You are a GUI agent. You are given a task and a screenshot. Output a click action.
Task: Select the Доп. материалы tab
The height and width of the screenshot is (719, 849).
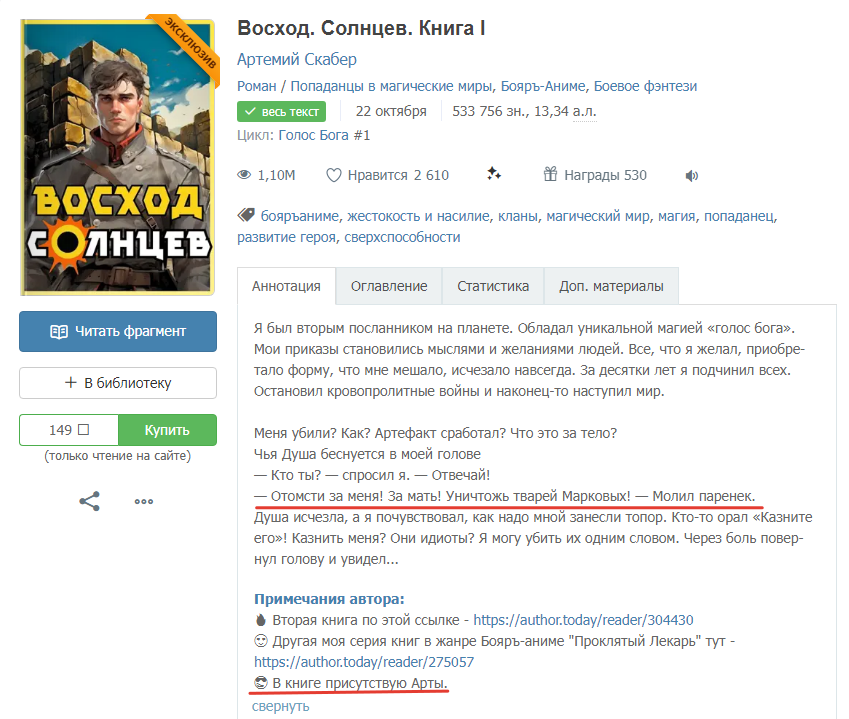click(611, 286)
